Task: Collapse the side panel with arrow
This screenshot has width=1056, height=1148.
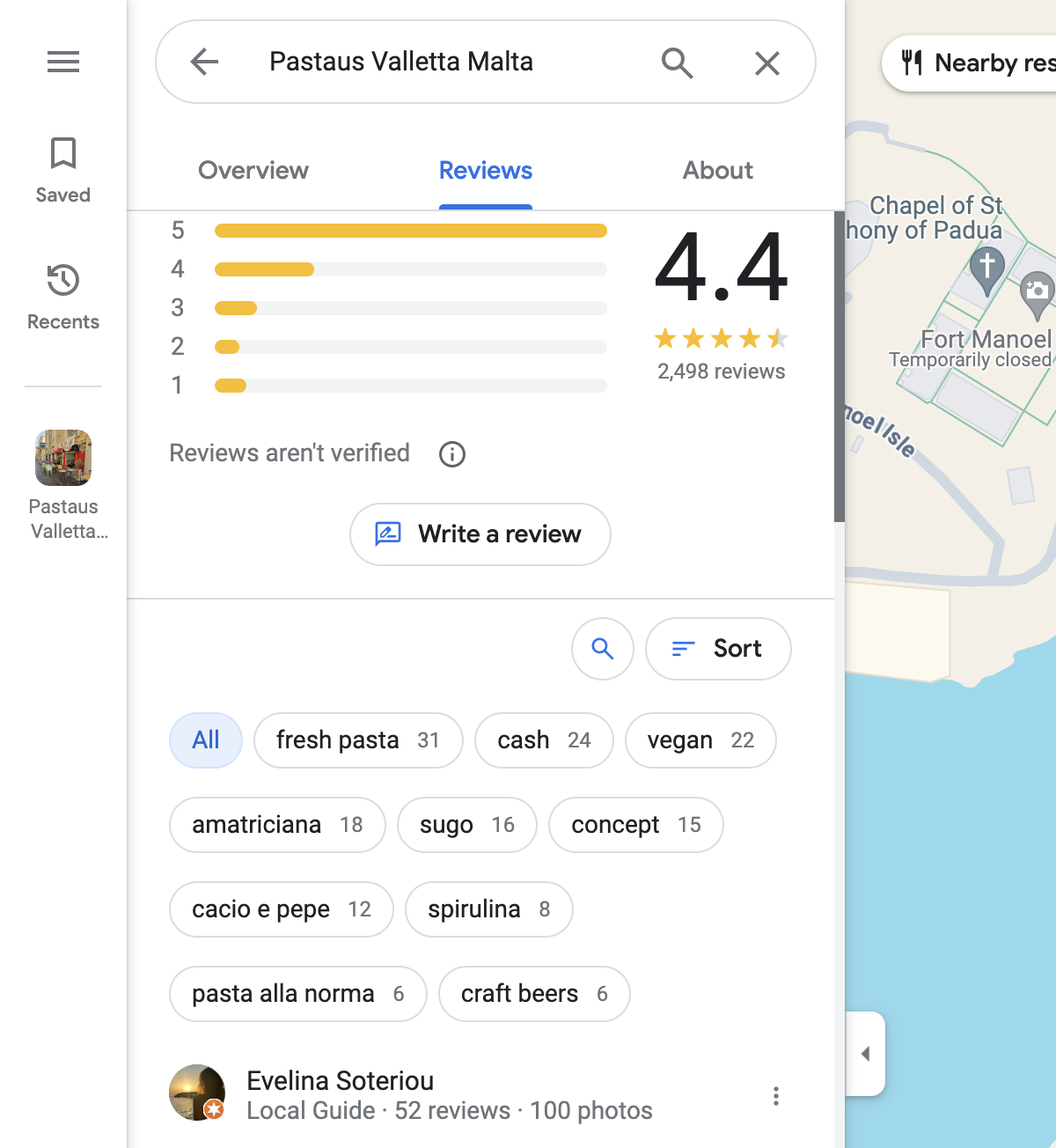Action: click(x=866, y=1054)
